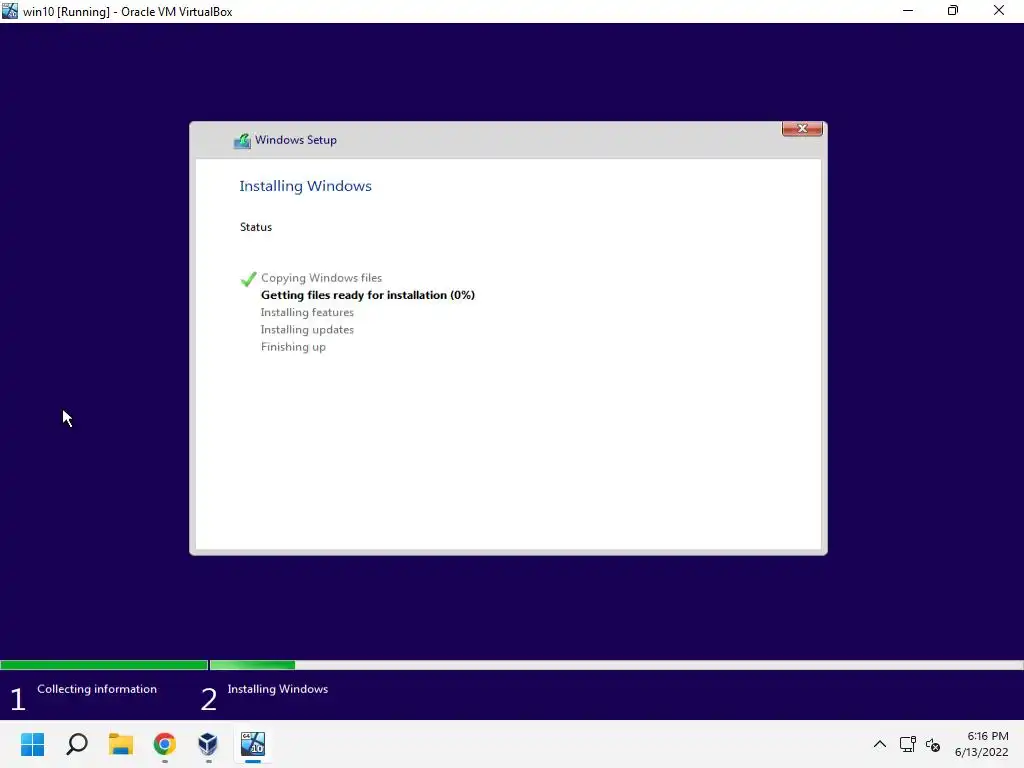Open VirtualBox Manager from taskbar

coord(208,744)
